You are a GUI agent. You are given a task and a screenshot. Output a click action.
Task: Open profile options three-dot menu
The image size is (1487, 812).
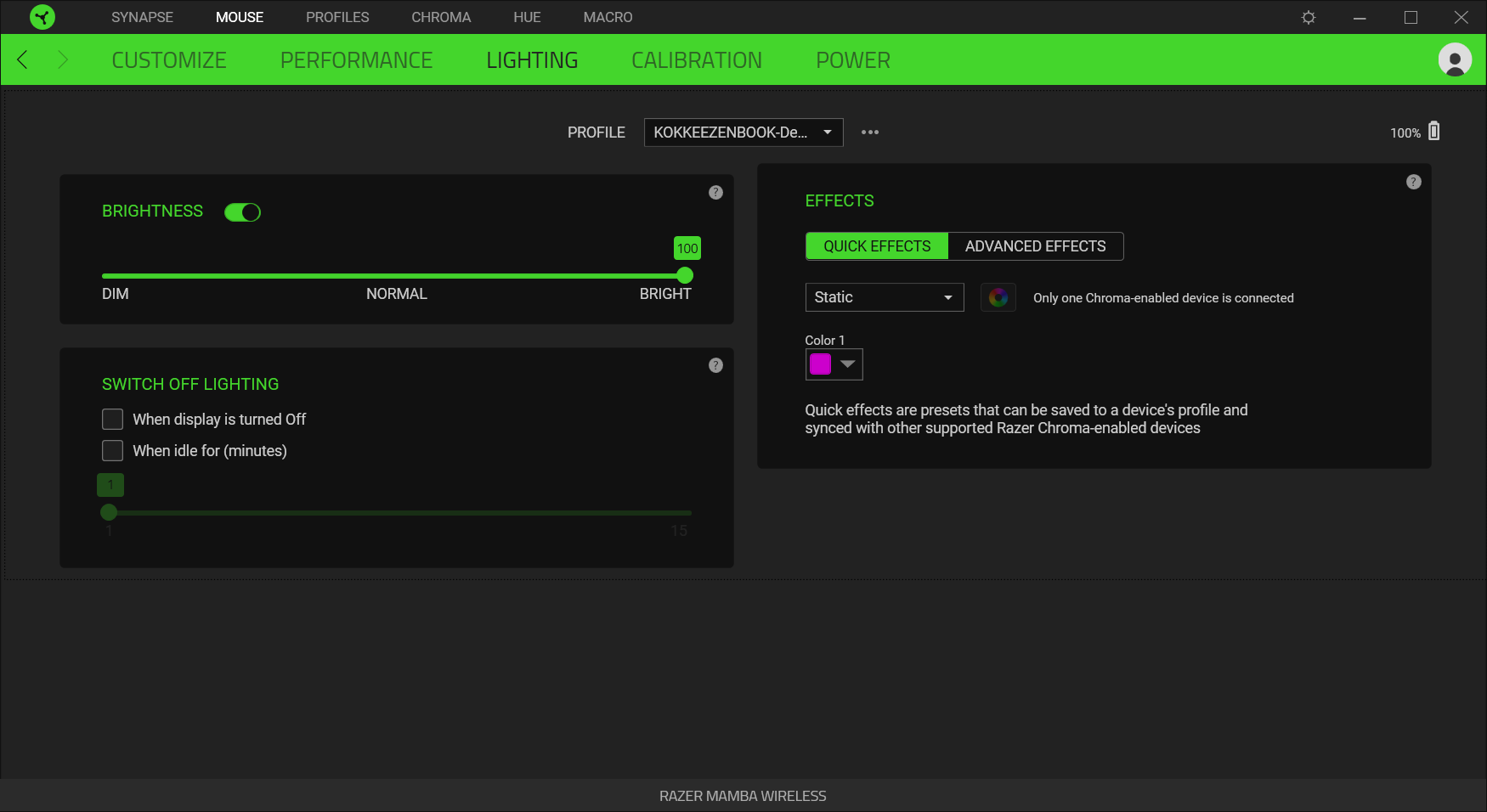(870, 132)
